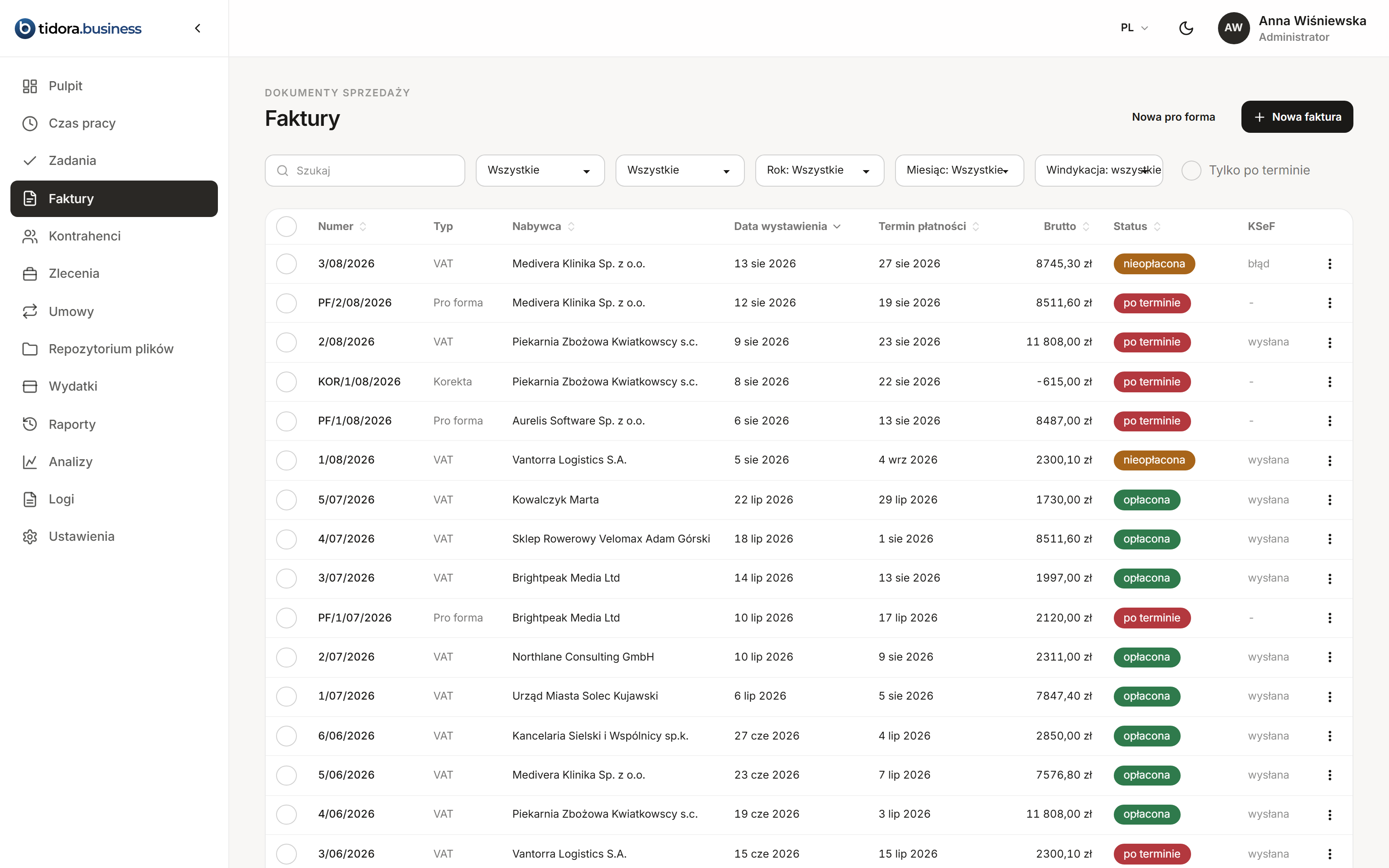Click the Pulpit dashboard icon in sidebar
Screen dimensions: 1389x868
[30, 86]
